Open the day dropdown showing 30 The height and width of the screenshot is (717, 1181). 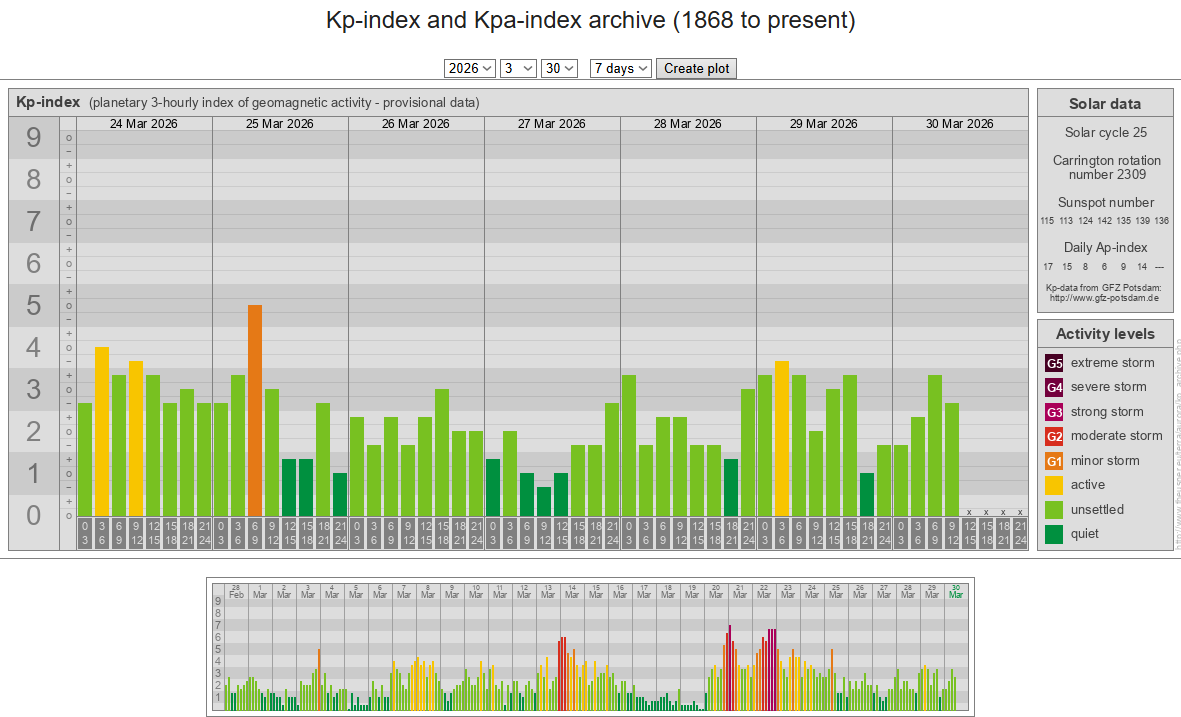coord(559,68)
